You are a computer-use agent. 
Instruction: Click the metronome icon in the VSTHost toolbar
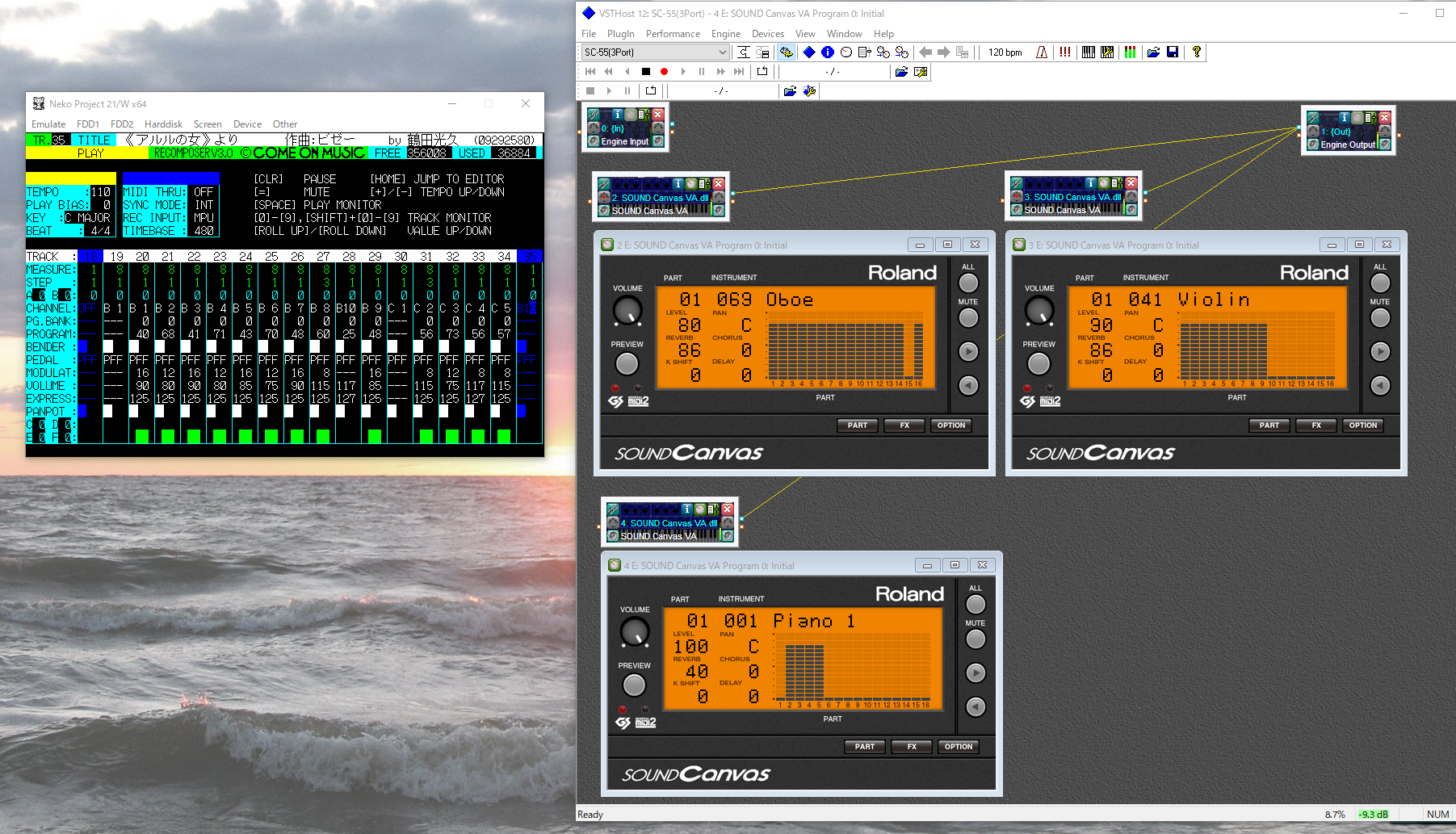[x=1042, y=52]
